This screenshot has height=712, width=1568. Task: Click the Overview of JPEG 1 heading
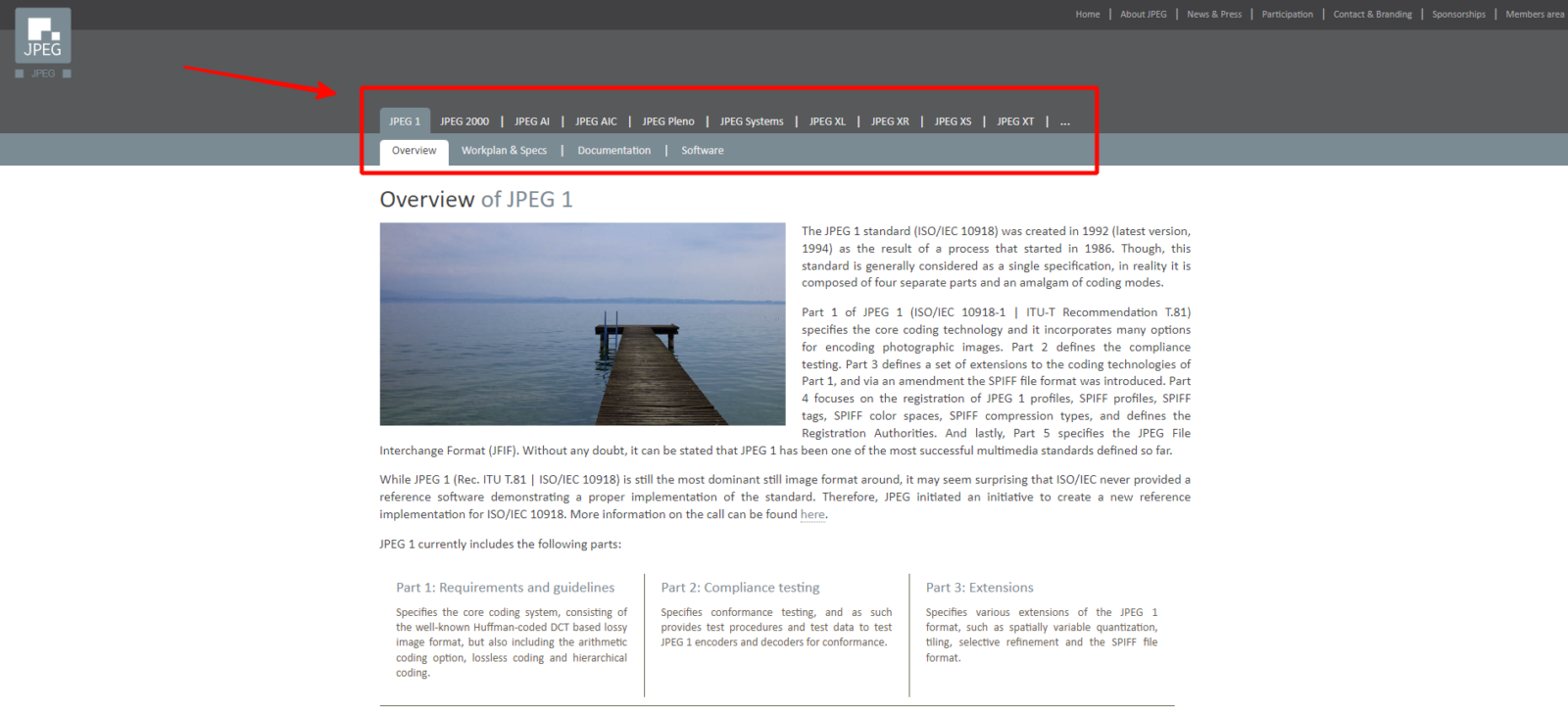[x=476, y=200]
